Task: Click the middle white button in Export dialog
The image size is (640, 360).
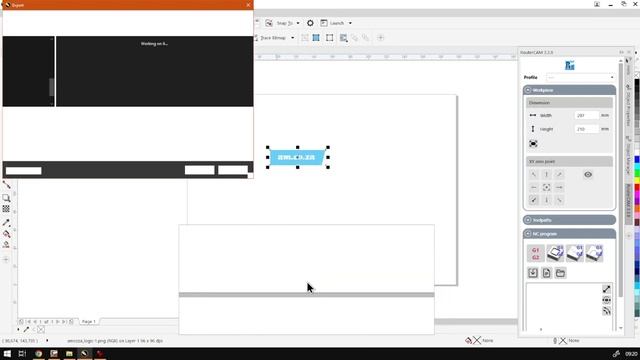Action: (200, 170)
